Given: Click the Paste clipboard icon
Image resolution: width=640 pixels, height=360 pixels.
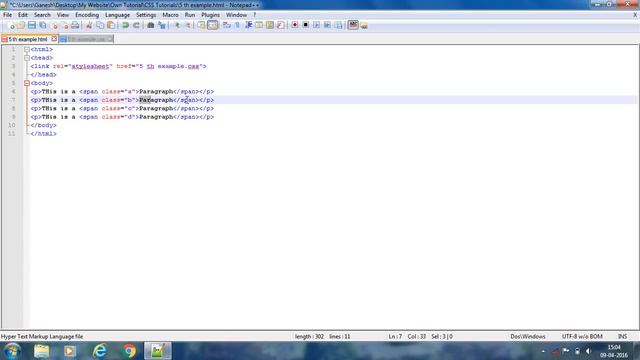Looking at the screenshot, I should [x=111, y=25].
